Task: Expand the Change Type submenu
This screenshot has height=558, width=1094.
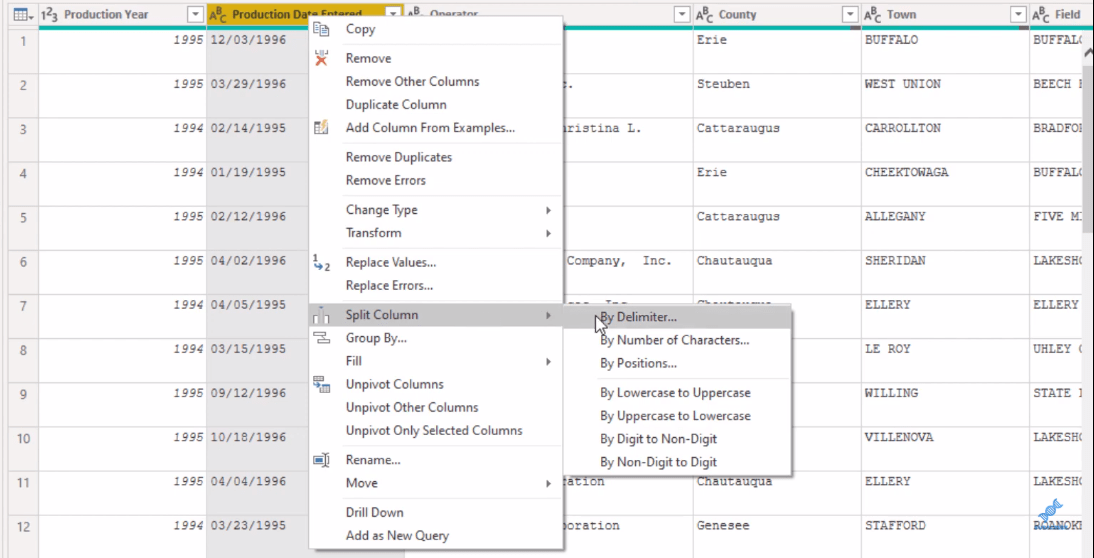Action: (437, 210)
